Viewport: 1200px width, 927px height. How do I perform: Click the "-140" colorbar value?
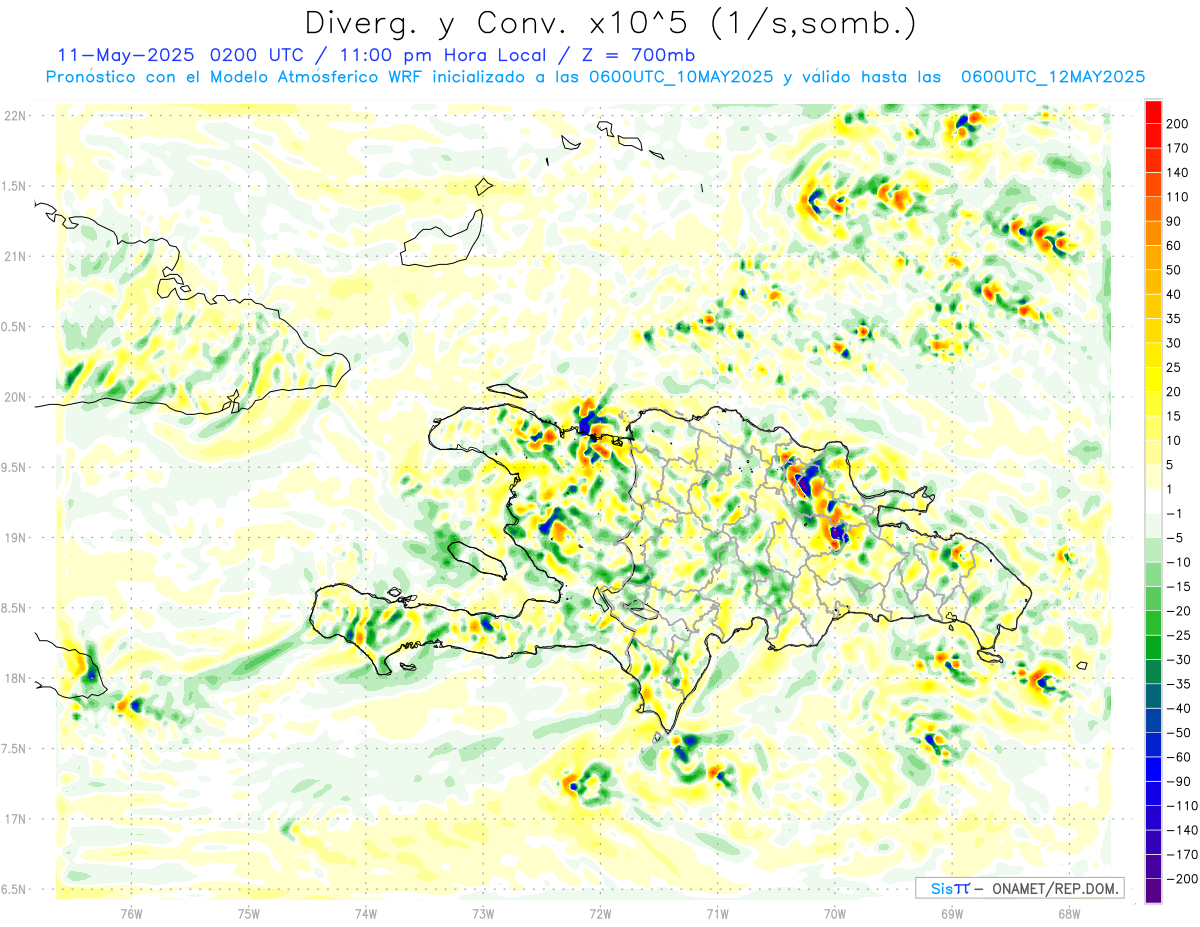pos(1180,830)
